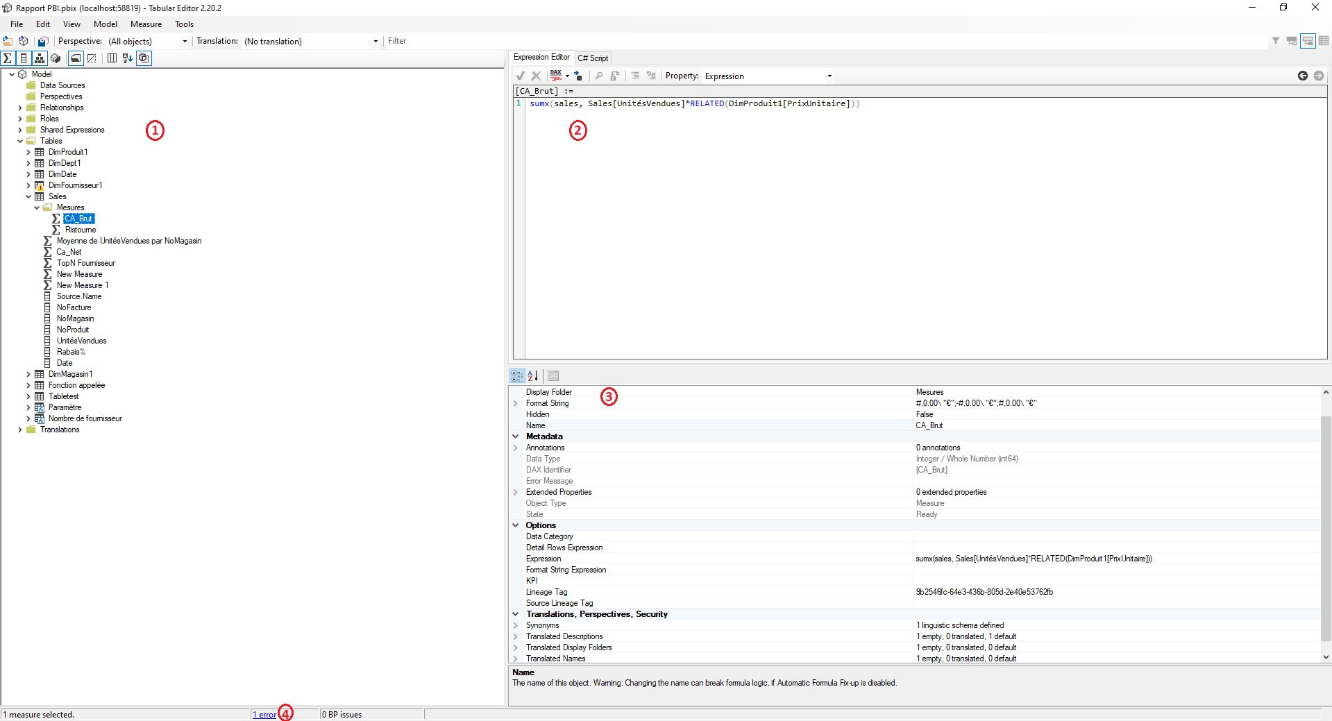Select the flat list view icon
The width and height of the screenshot is (1332, 721).
1324,41
